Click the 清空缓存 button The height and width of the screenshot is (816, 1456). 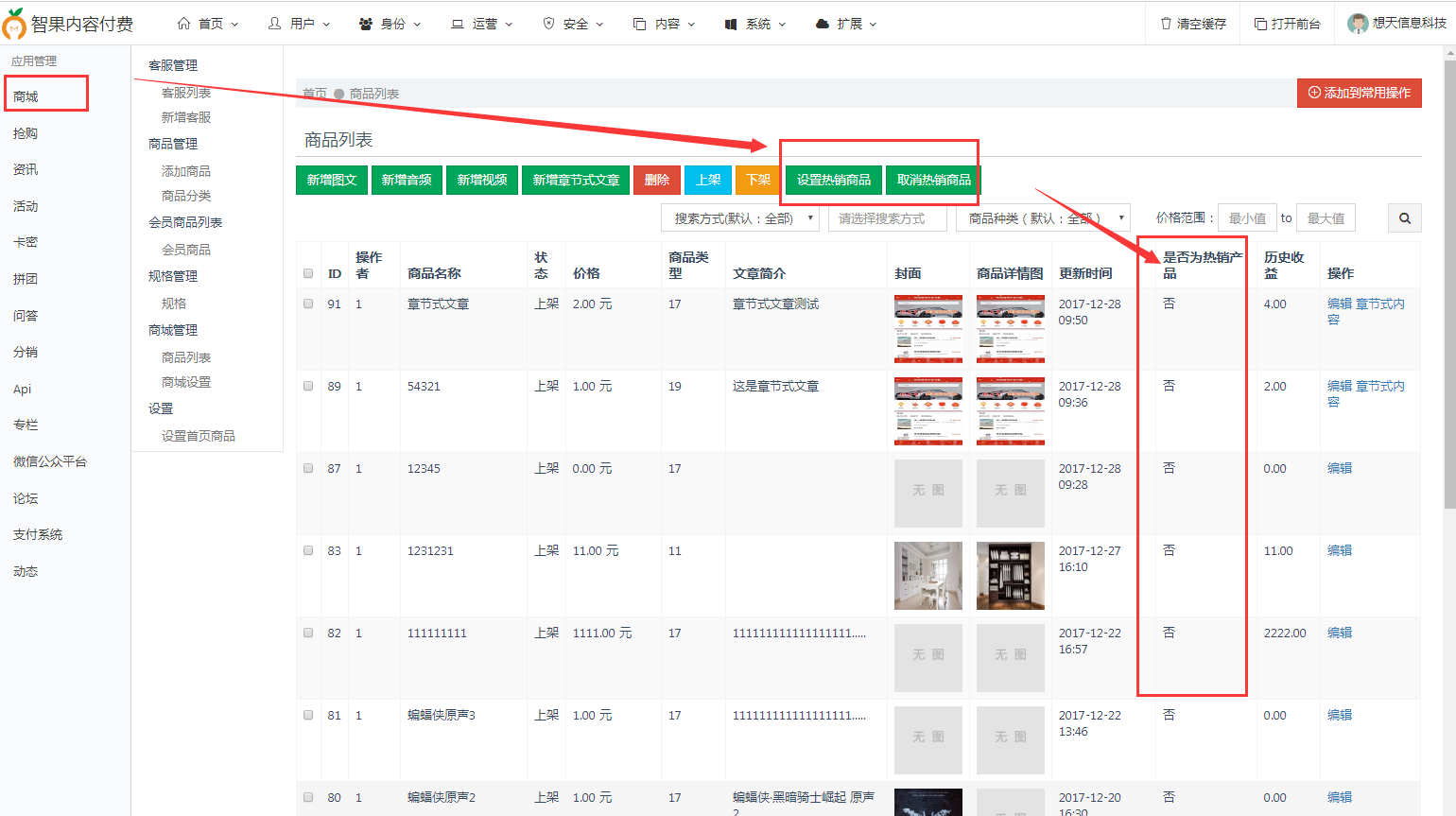click(1193, 24)
